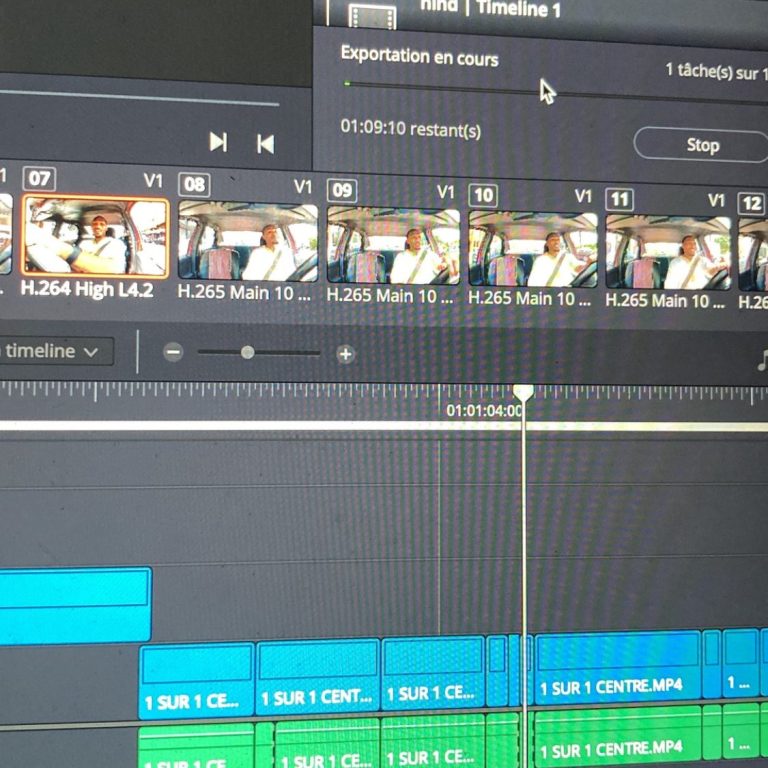Screen dimensions: 768x768
Task: Click the 01:01:04:00 timecode on the ruler
Action: coord(482,410)
